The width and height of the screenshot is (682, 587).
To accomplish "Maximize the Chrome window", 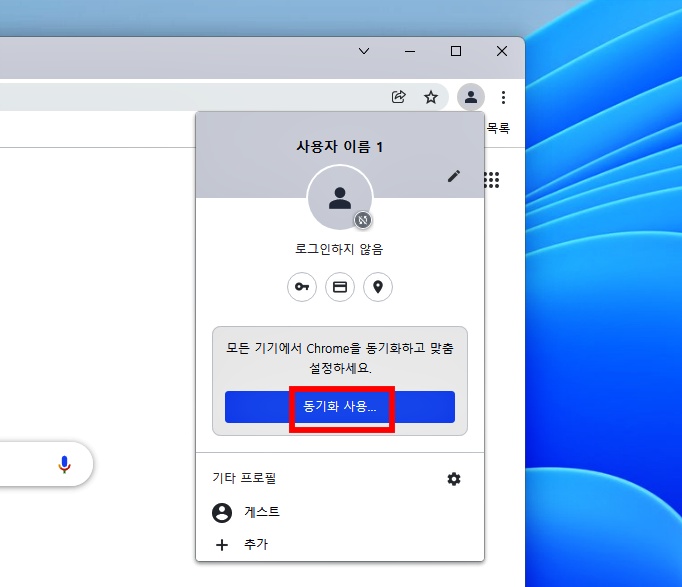I will pyautogui.click(x=456, y=51).
